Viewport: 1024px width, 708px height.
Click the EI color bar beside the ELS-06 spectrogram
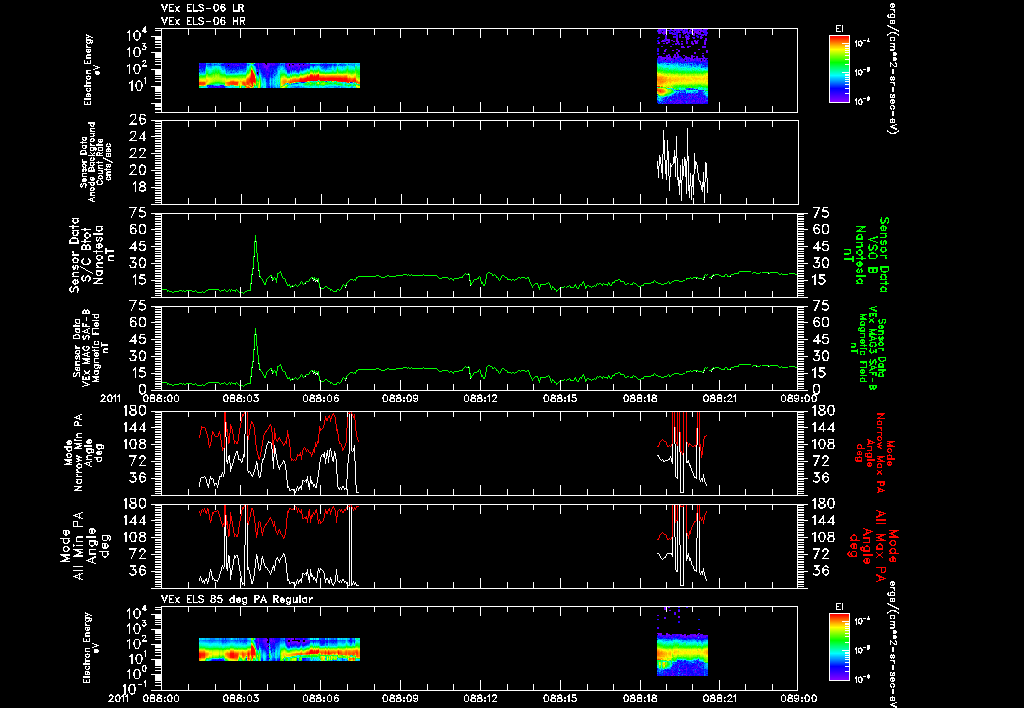(x=839, y=69)
